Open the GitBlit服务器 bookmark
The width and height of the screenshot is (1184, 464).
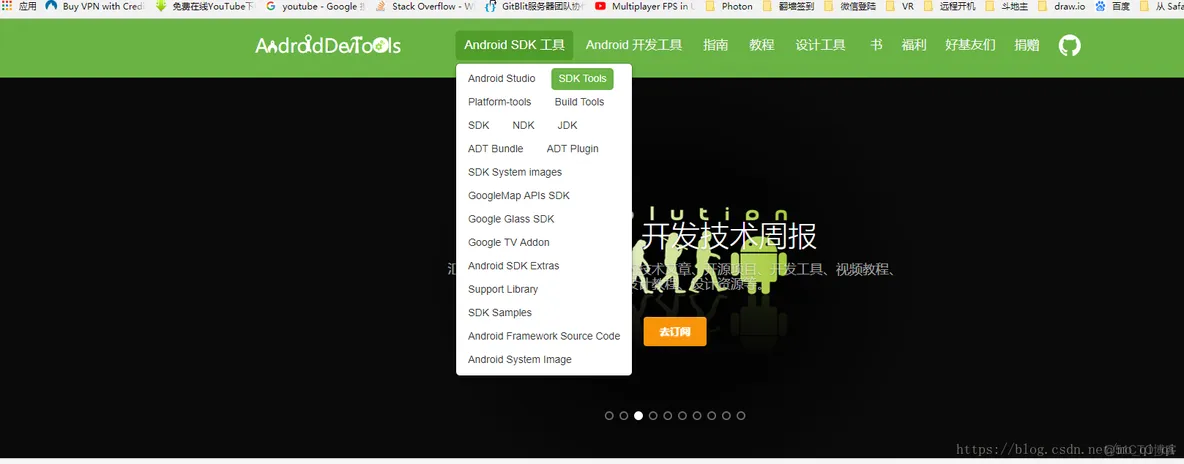pos(535,6)
